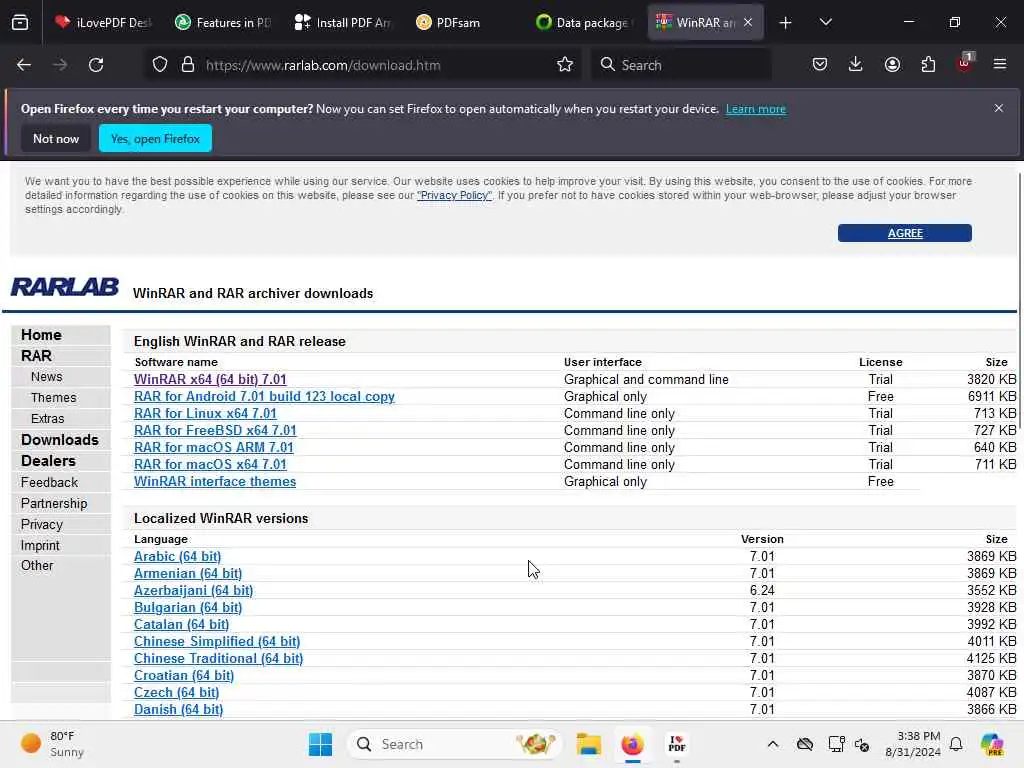Open the Partnership sidebar item
Image resolution: width=1024 pixels, height=768 pixels.
click(x=54, y=504)
